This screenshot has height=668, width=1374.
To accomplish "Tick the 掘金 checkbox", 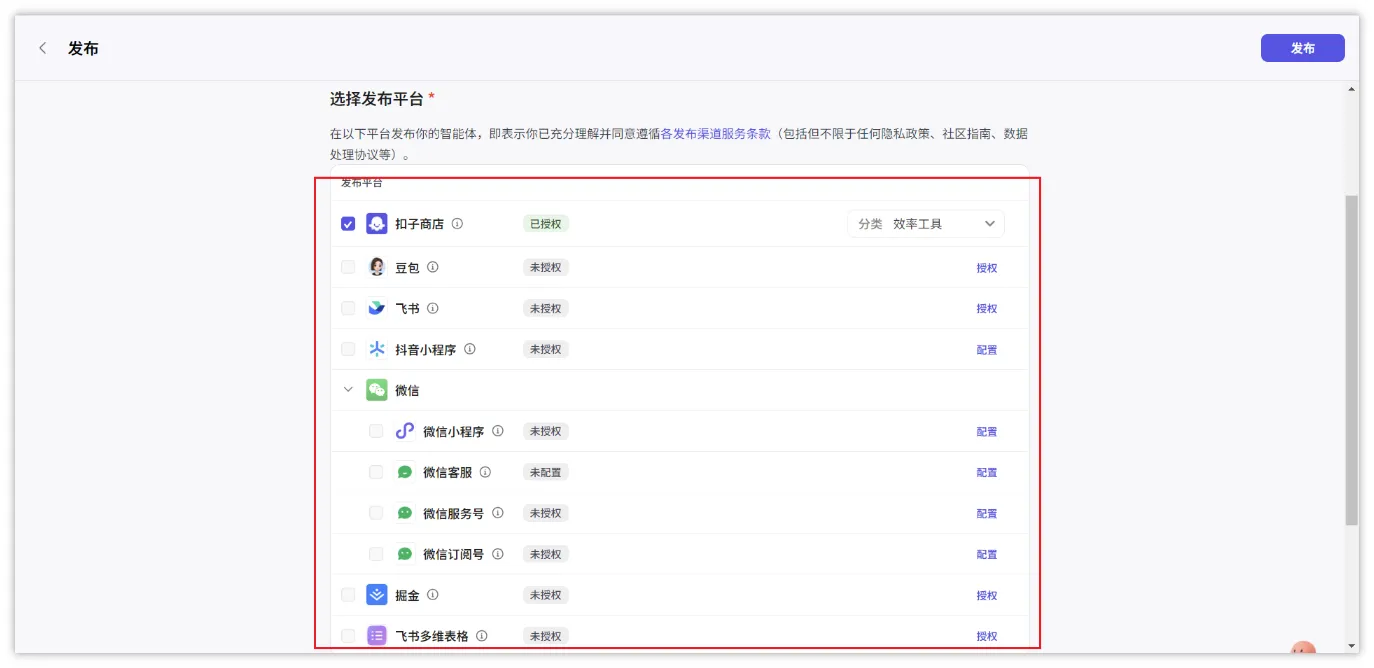I will click(348, 595).
